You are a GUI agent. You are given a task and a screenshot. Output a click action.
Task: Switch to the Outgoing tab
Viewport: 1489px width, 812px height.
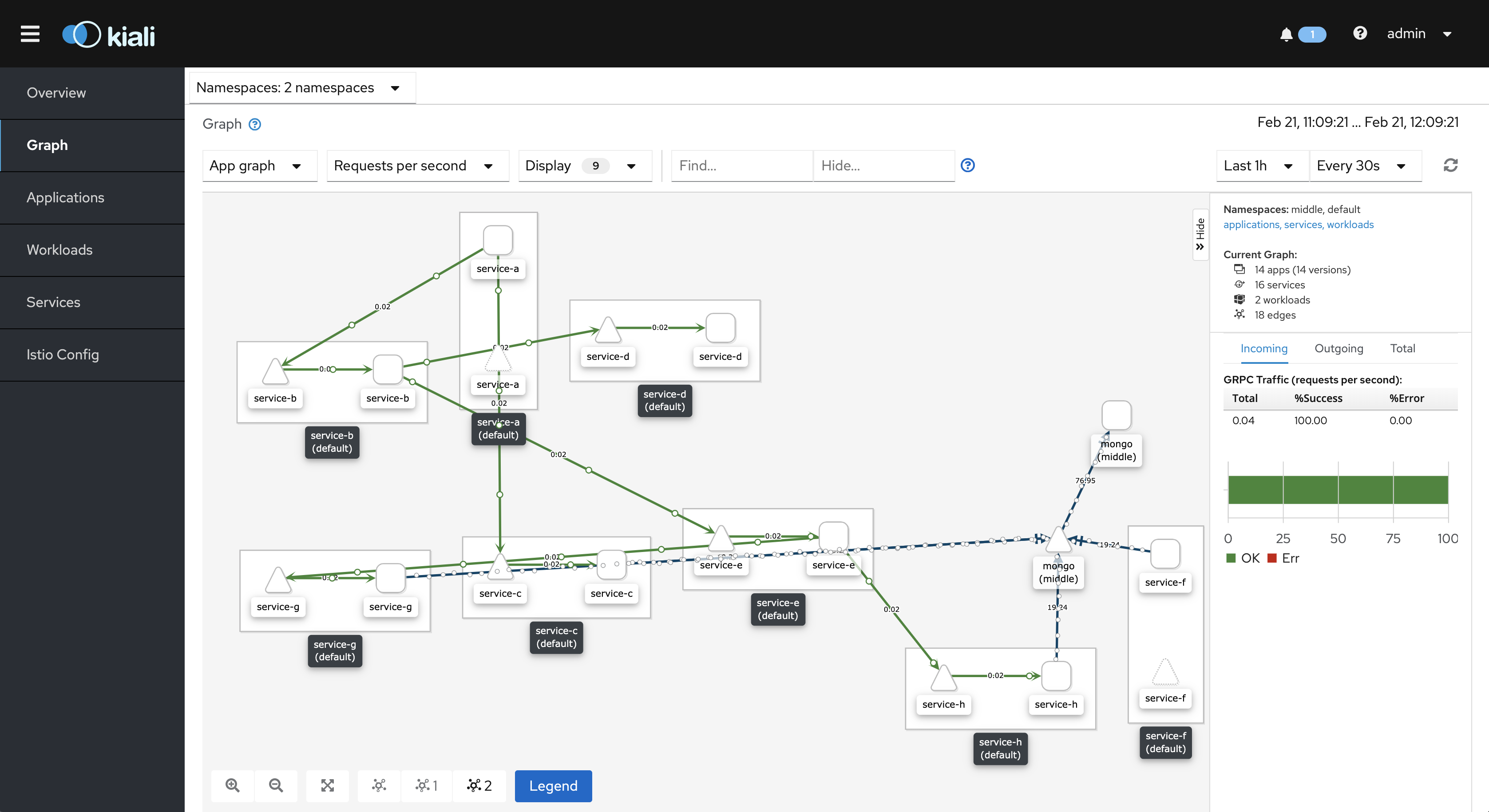(1338, 348)
